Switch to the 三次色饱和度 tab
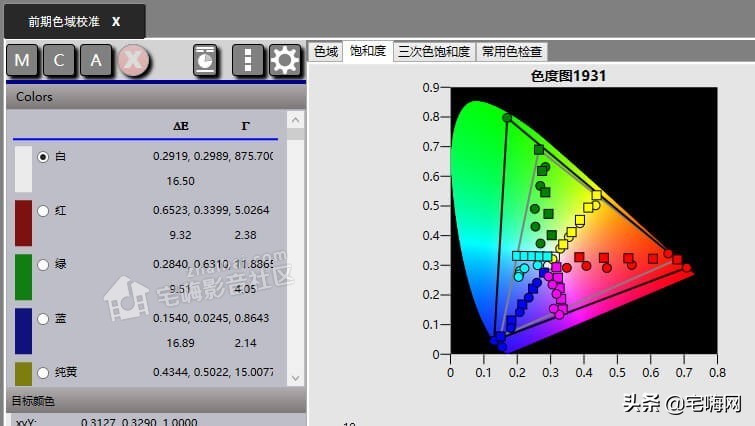The height and width of the screenshot is (426, 755). (x=434, y=51)
